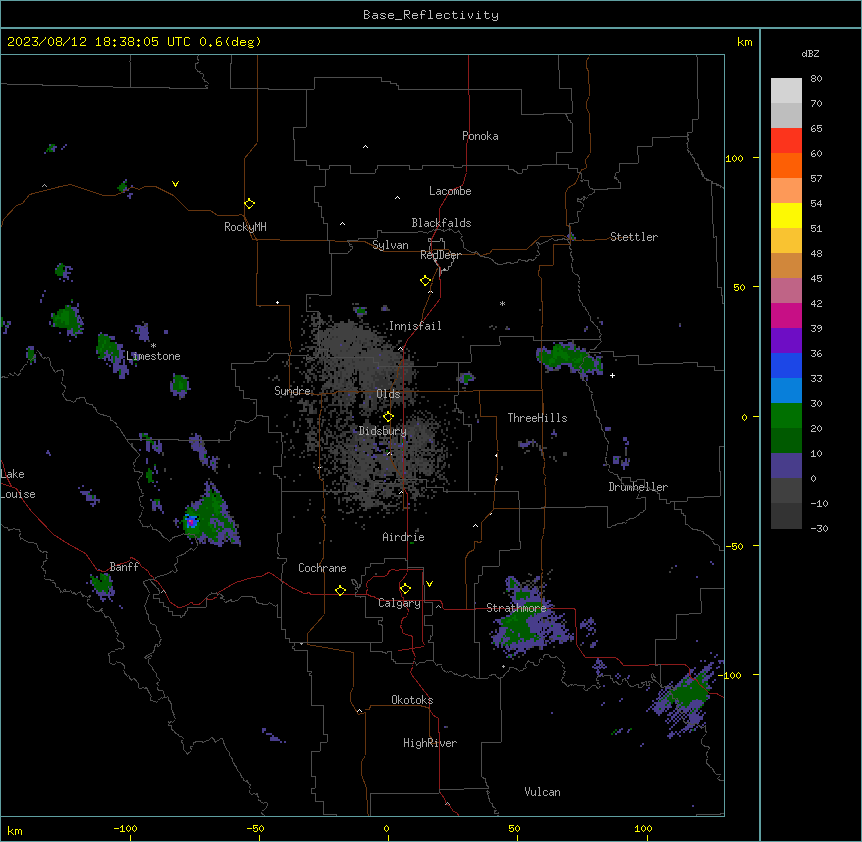
Task: Select the purple 36-39 dBZ legend swatch
Action: 786,340
